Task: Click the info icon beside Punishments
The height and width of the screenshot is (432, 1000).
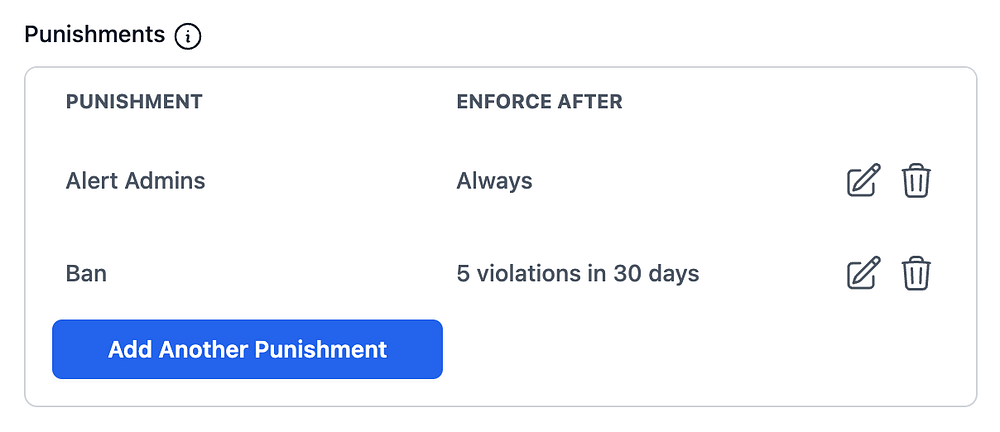Action: click(x=188, y=37)
